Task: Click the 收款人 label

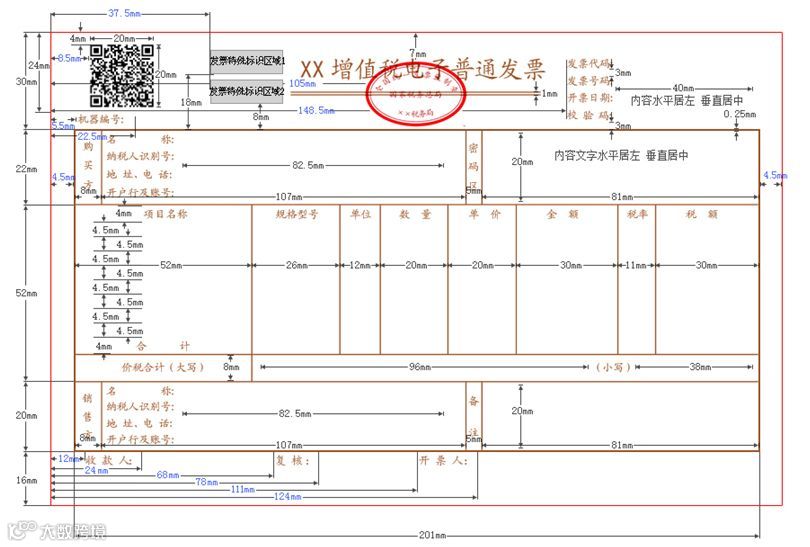Action: coord(110,460)
